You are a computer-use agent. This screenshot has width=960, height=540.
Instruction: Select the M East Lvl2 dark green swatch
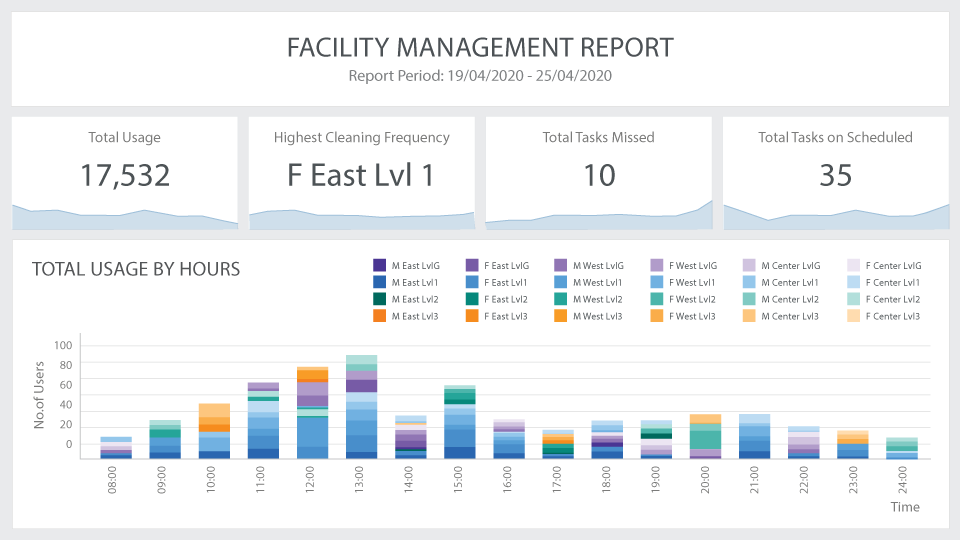click(x=380, y=299)
